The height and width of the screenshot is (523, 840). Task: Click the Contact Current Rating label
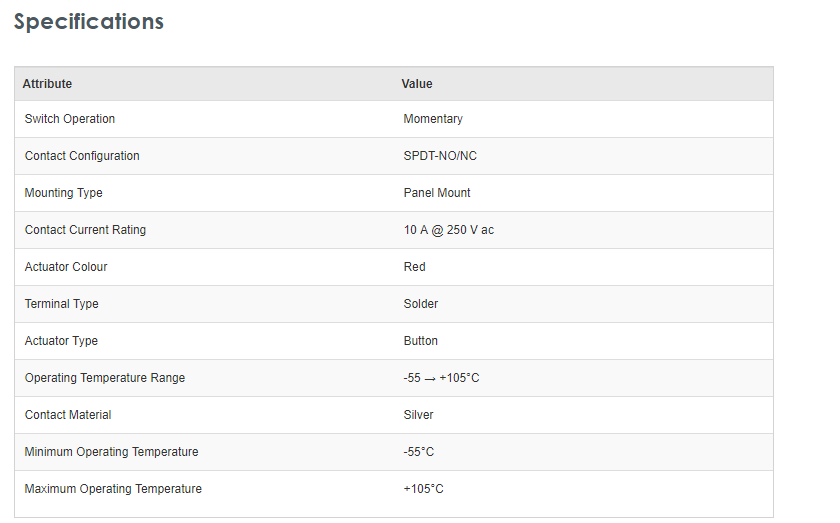[85, 230]
